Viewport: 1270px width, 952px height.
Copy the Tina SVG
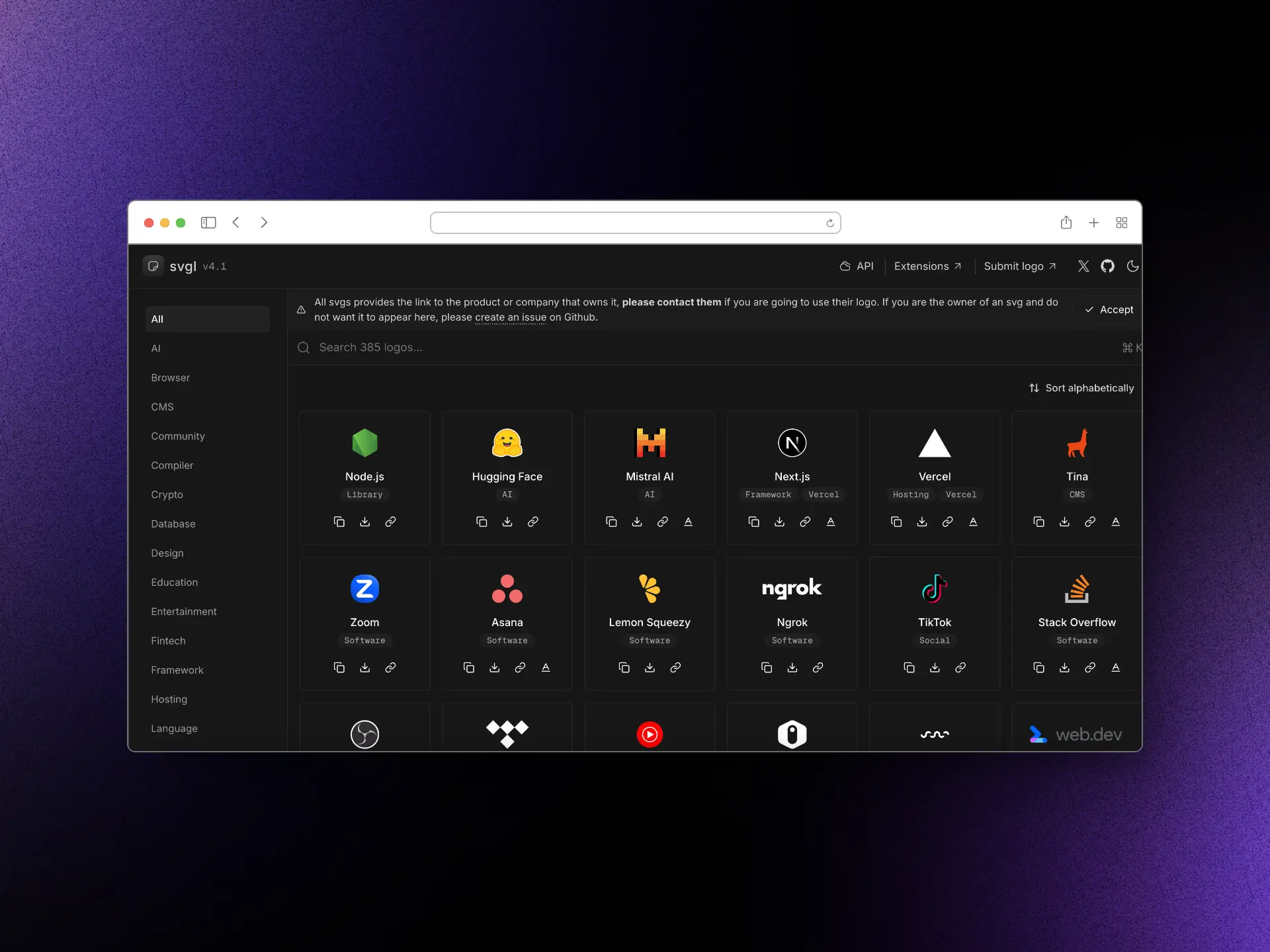[x=1038, y=522]
